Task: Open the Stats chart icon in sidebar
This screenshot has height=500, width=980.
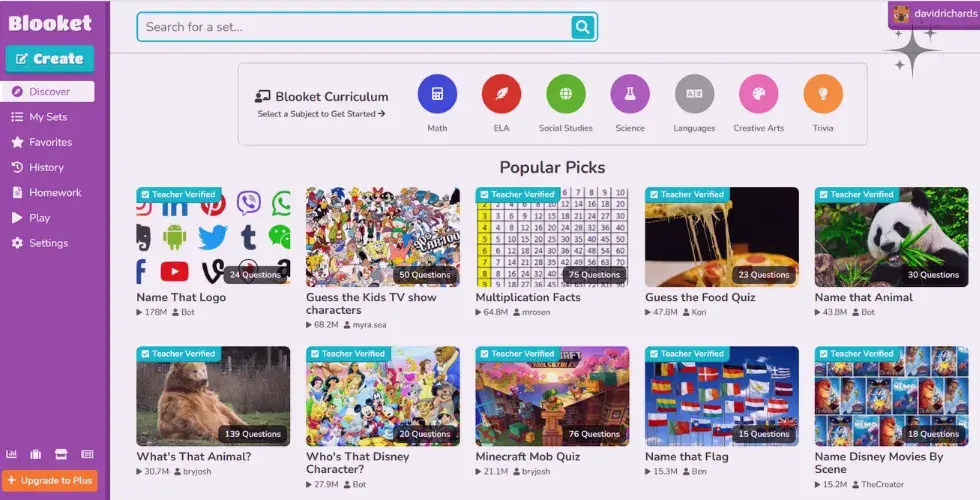Action: tap(11, 454)
